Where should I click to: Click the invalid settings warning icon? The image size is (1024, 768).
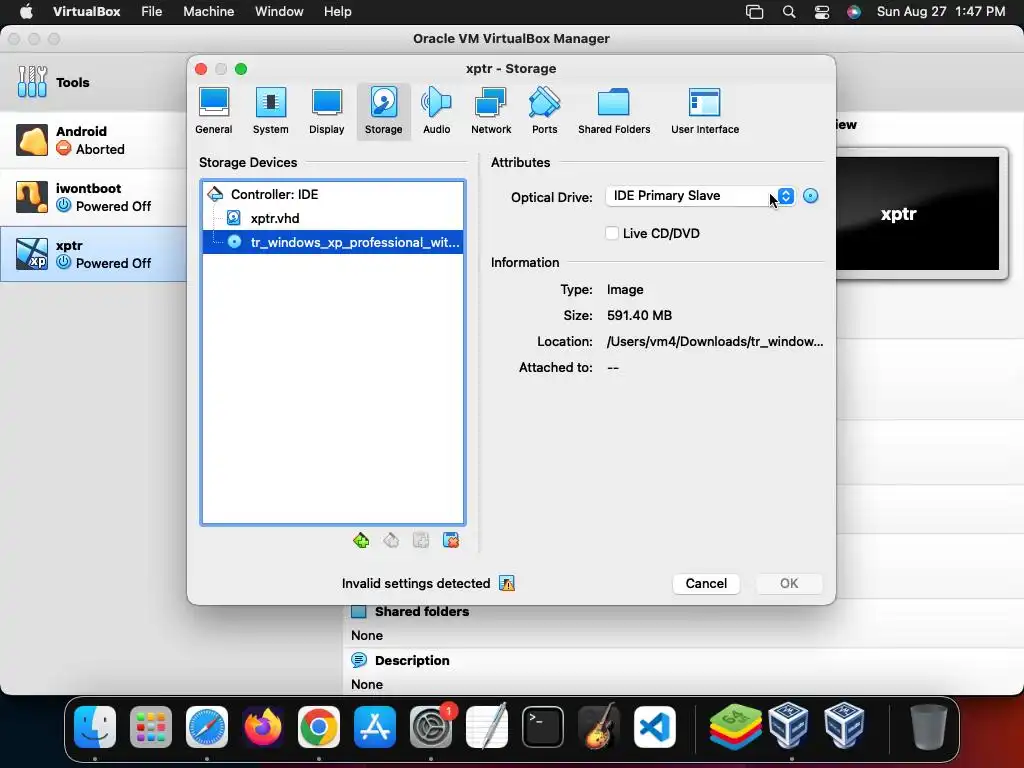pos(507,583)
